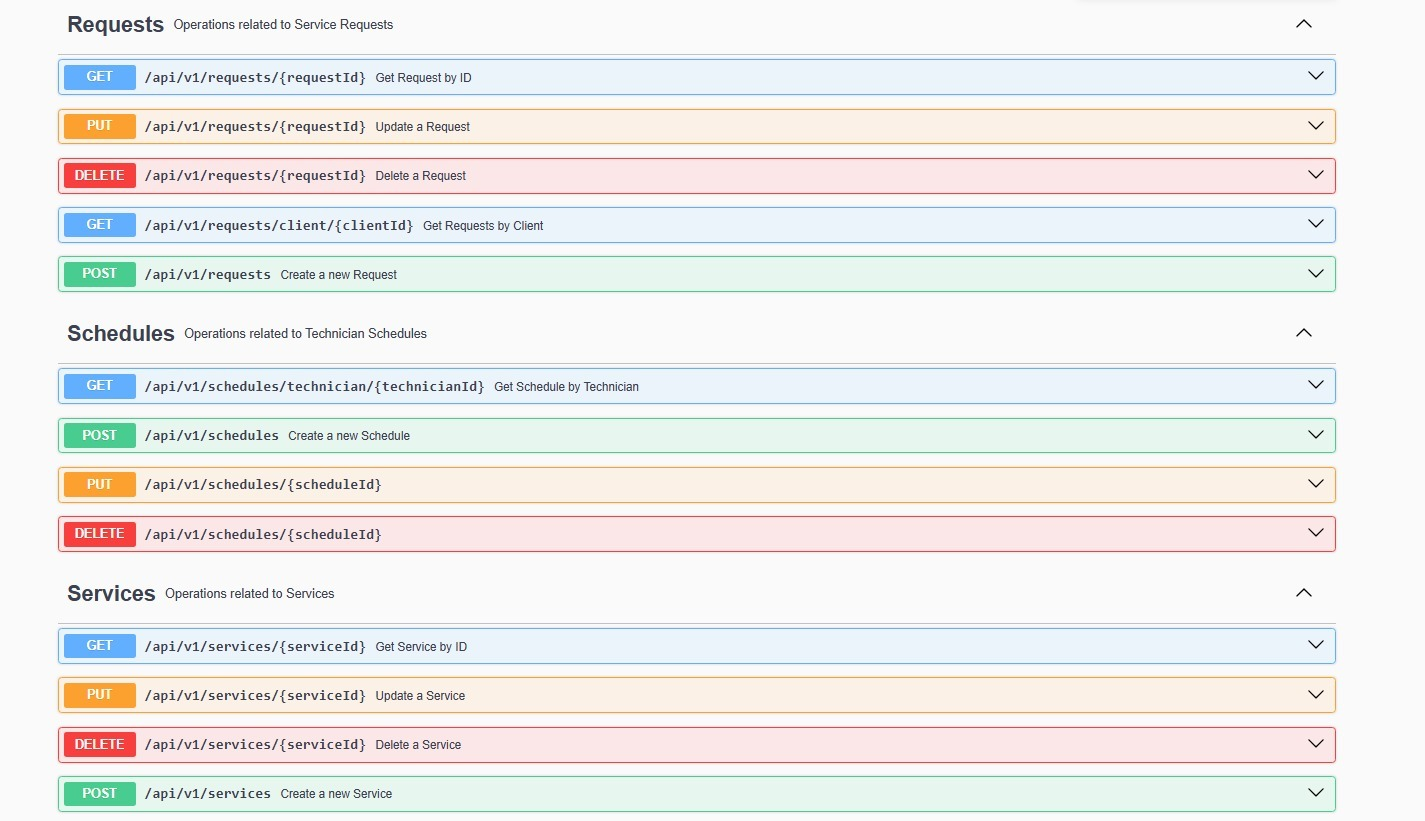Click the 'Update a Service' description

[420, 696]
